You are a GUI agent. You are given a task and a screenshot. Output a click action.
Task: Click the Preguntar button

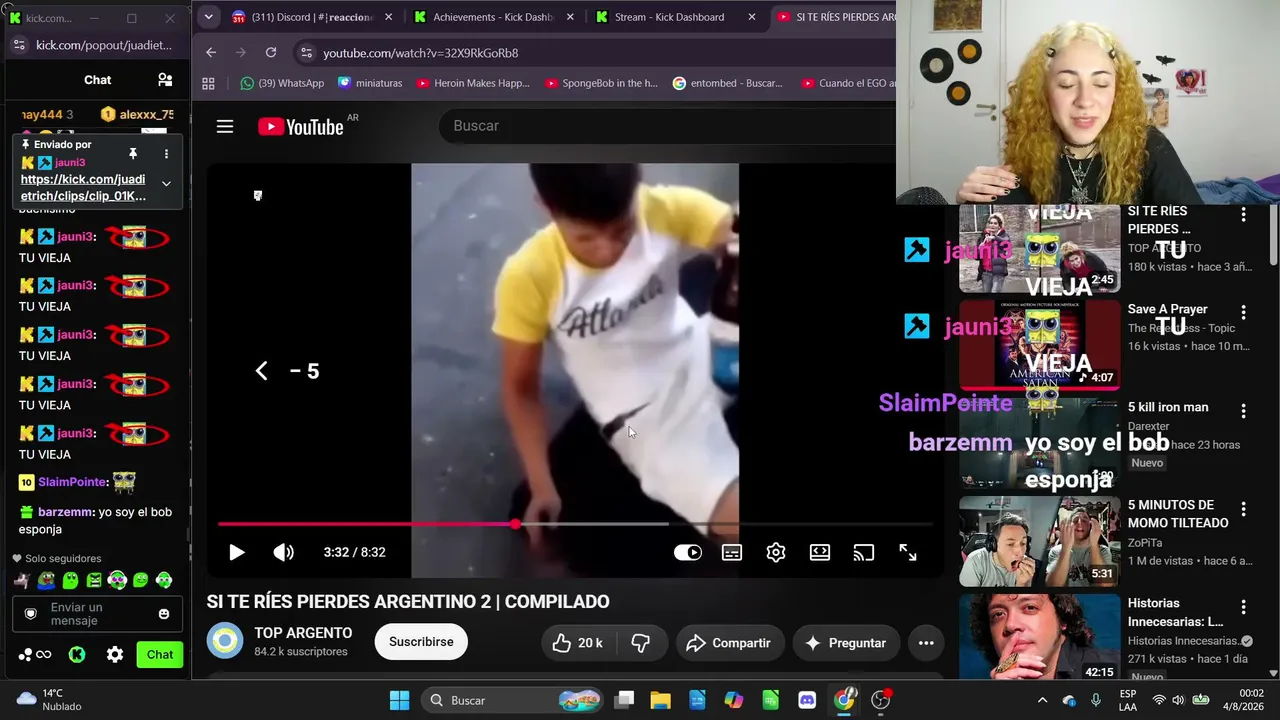pos(846,643)
